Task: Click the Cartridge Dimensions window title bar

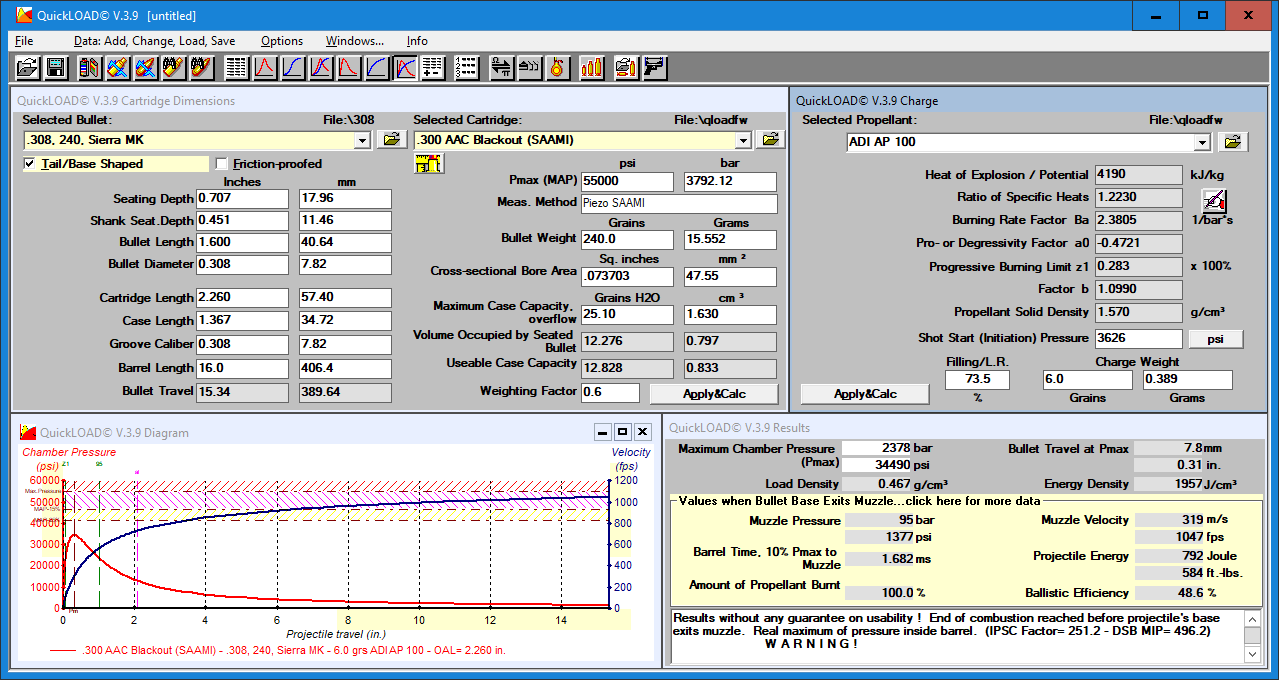Action: coord(398,100)
